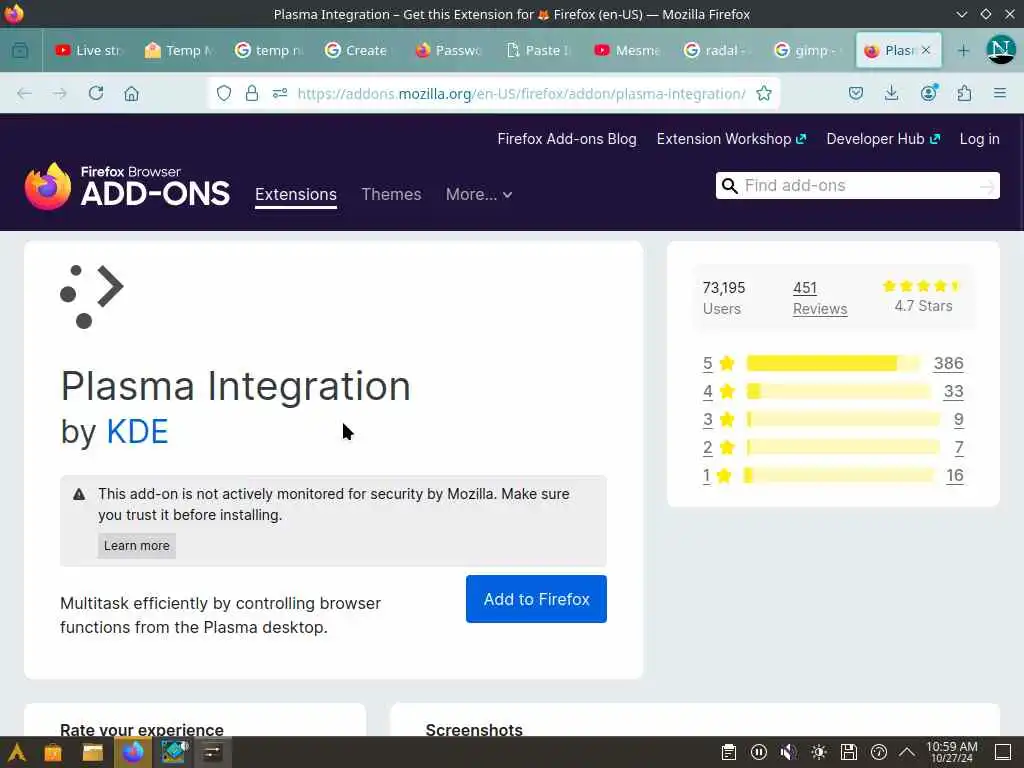Open the Downloads panel
Viewport: 1024px width, 768px height.
(x=891, y=93)
